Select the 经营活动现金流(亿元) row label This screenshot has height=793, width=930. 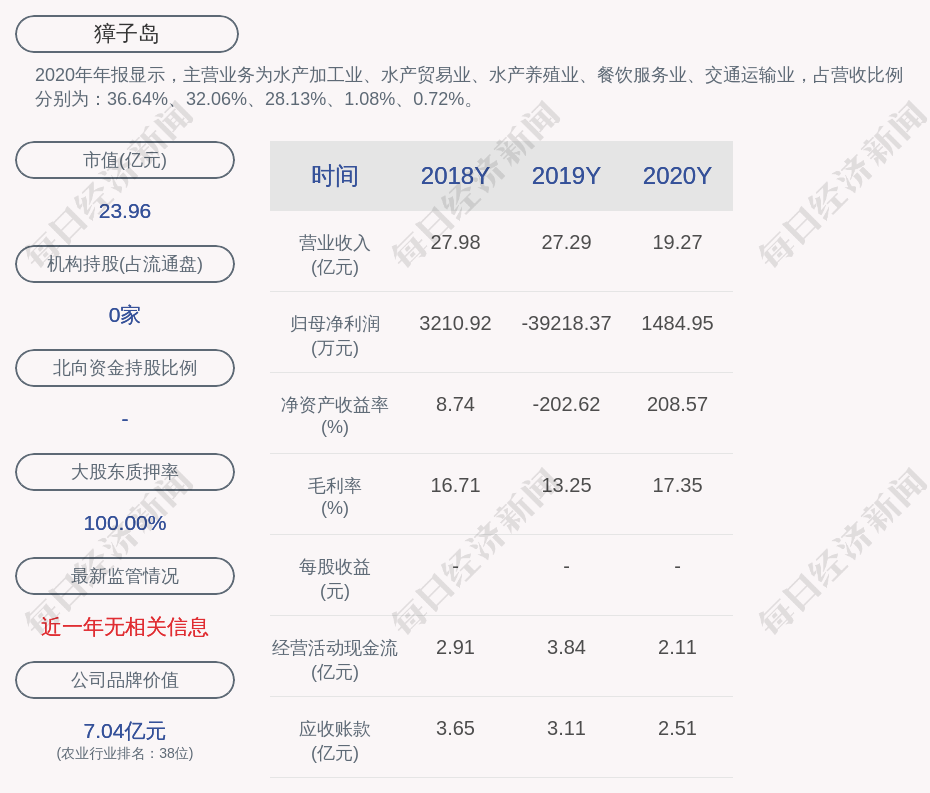pos(335,659)
